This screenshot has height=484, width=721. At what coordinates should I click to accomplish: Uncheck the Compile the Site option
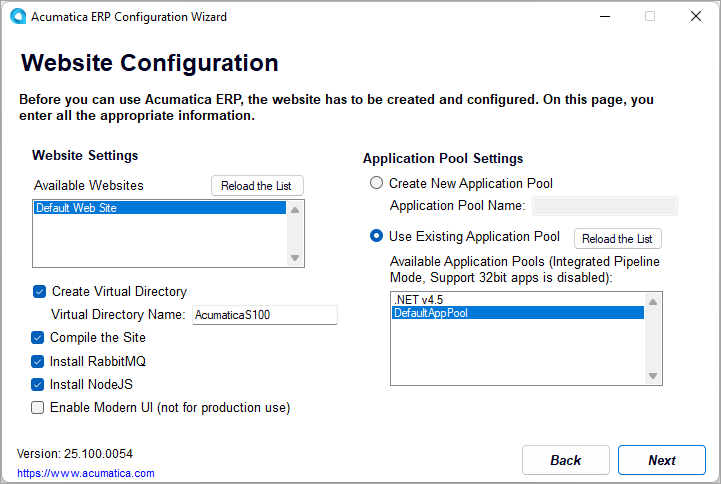(39, 338)
